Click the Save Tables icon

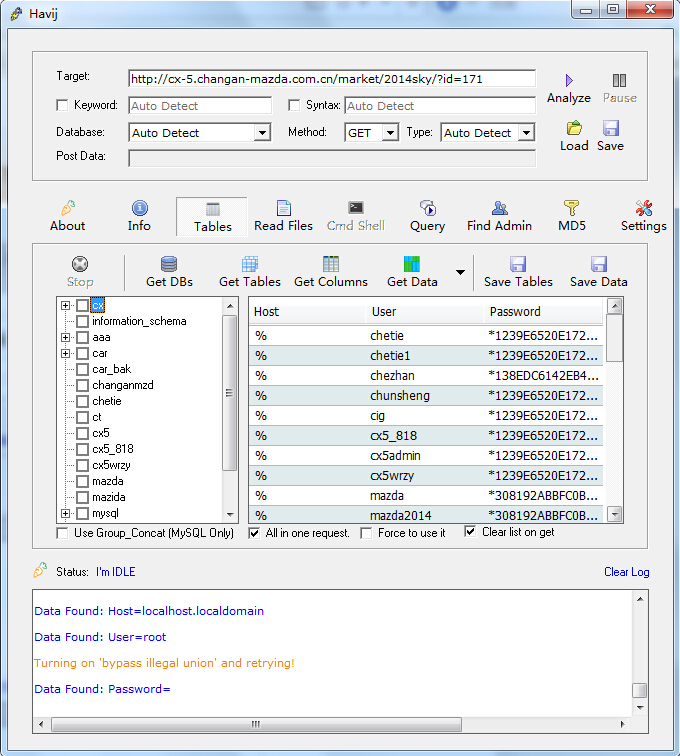518,264
